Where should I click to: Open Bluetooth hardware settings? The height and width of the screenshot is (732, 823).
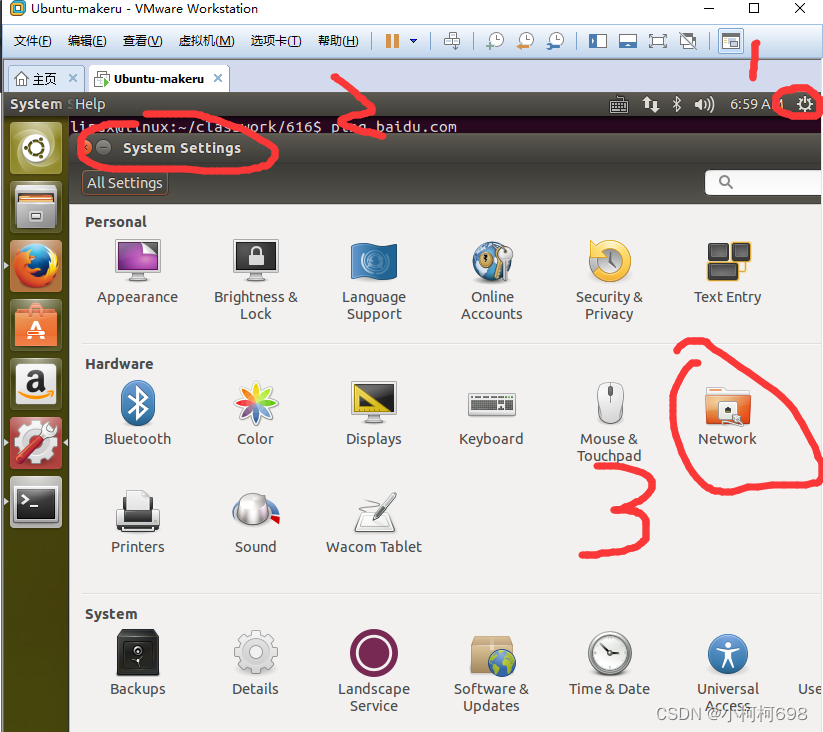coord(138,413)
